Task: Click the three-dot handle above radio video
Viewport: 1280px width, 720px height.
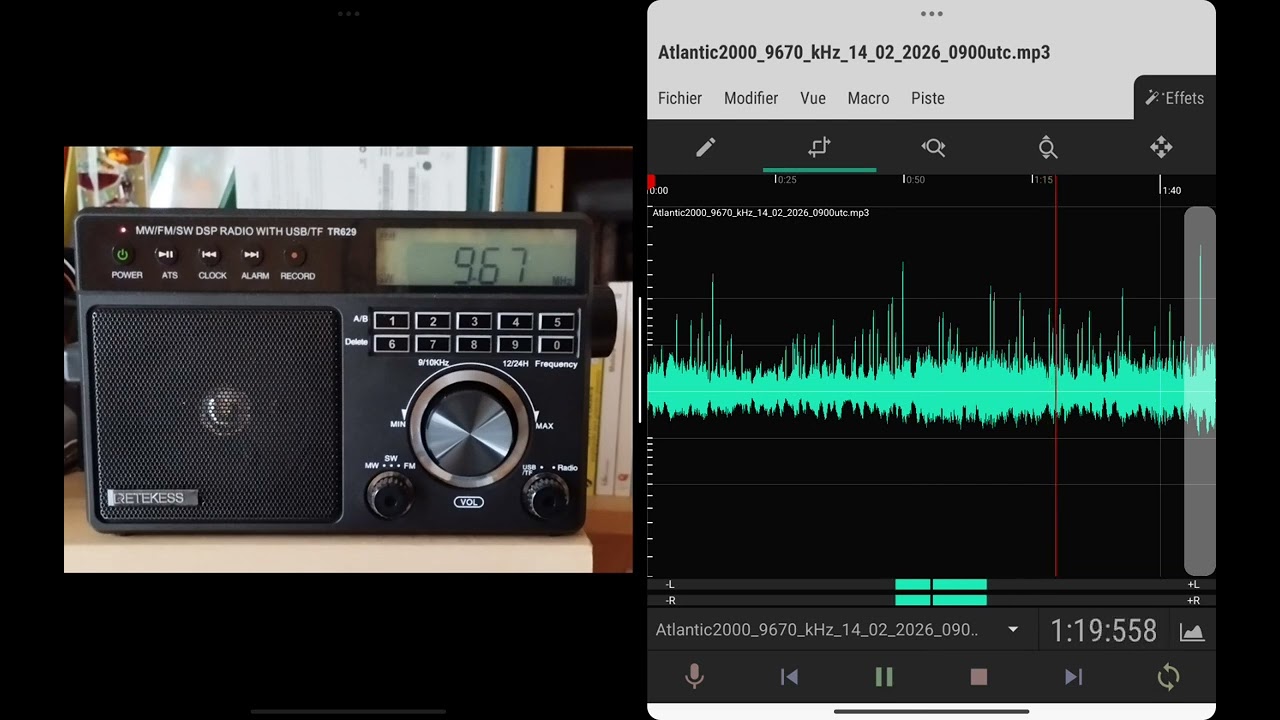Action: click(x=348, y=14)
